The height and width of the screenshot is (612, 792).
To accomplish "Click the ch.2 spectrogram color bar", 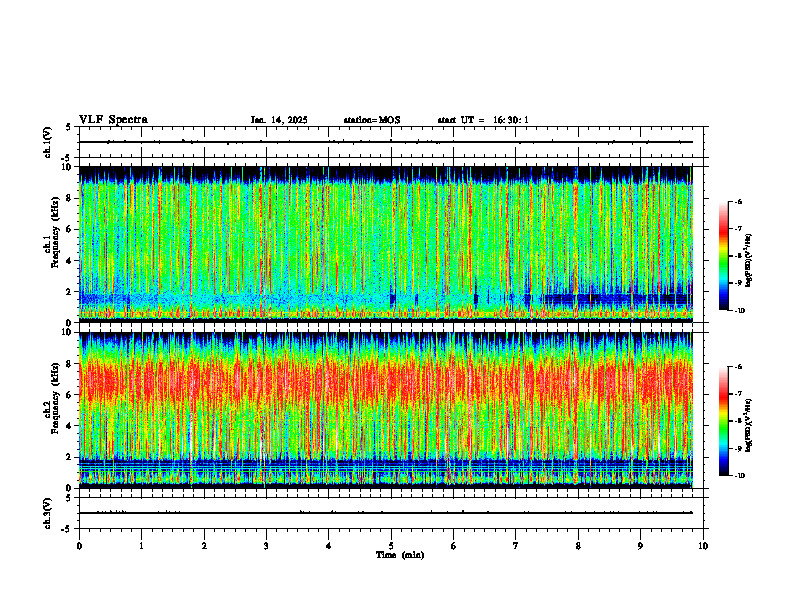I will (x=723, y=421).
